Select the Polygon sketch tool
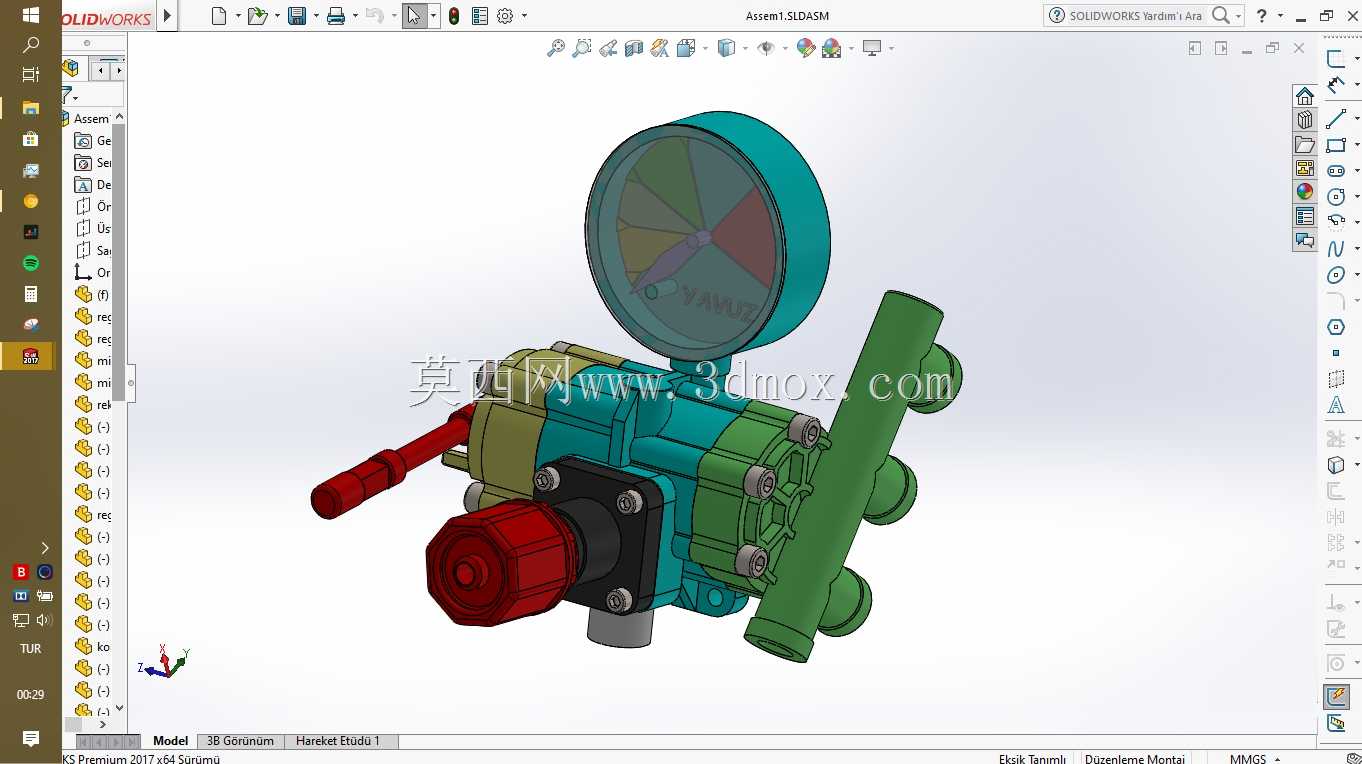Screen dimensions: 1362x764 pos(1336,327)
